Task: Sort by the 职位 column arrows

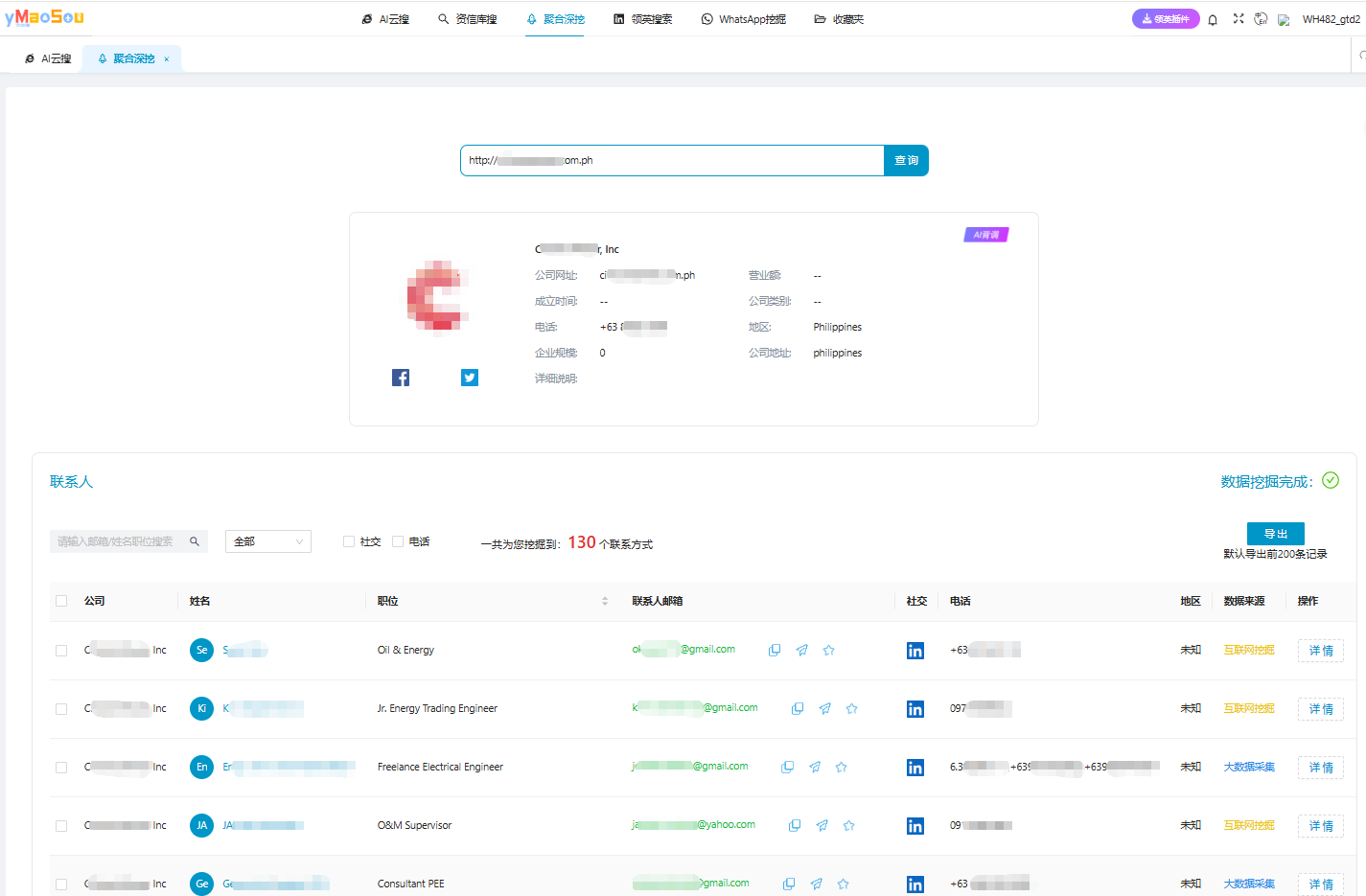Action: [605, 601]
